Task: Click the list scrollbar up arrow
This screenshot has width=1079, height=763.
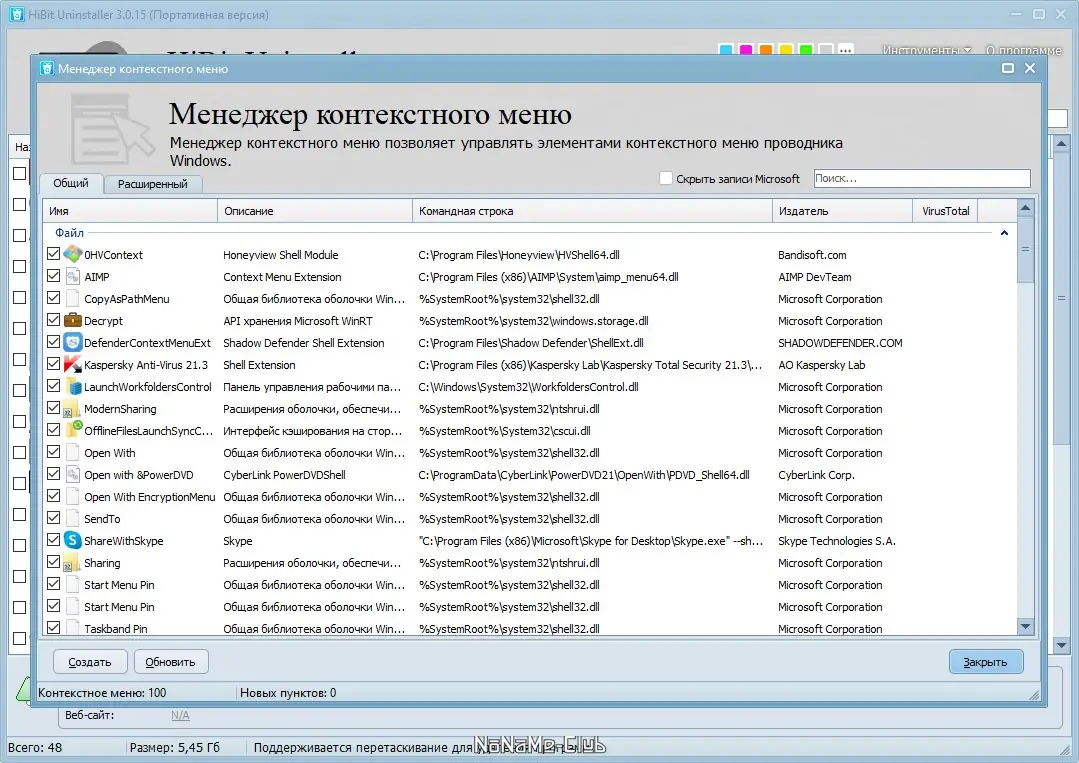Action: (1025, 207)
